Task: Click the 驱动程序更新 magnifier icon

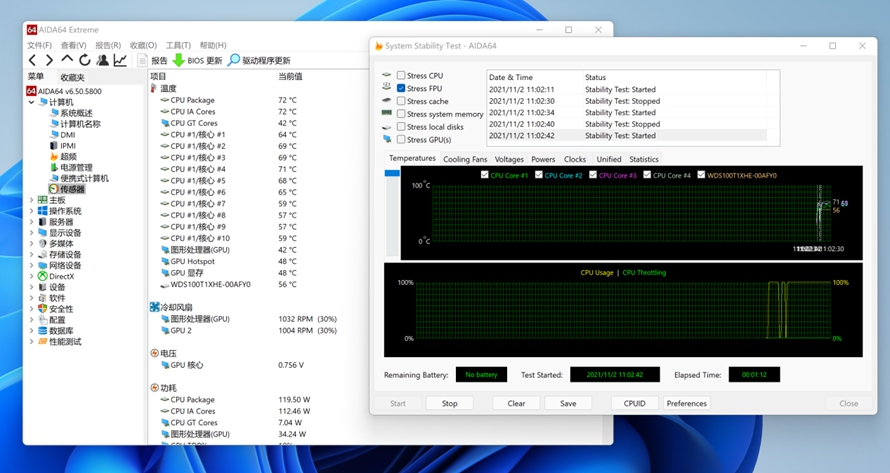Action: point(234,61)
